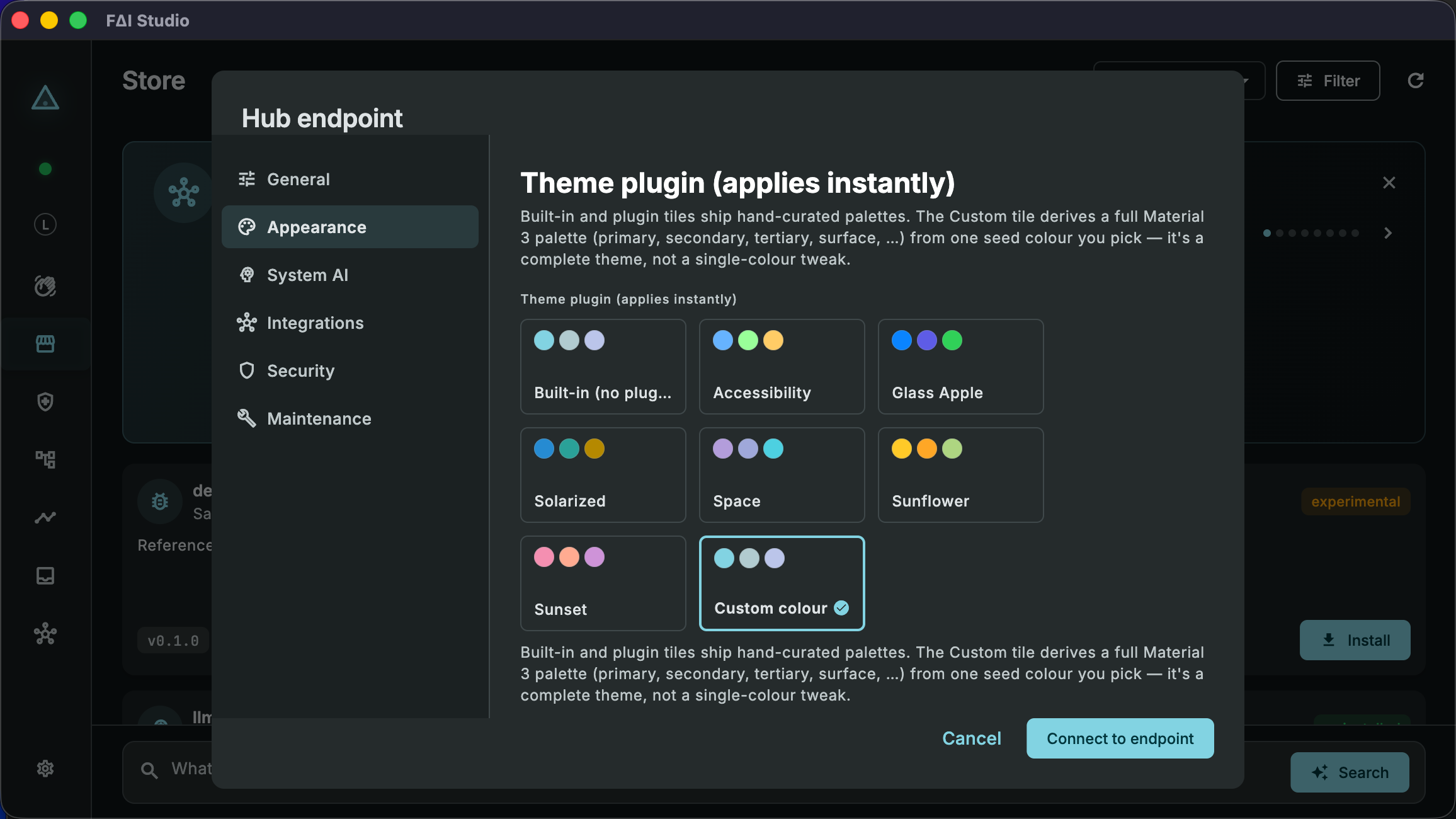Cancel the Hub endpoint dialog
This screenshot has height=819, width=1456.
(x=971, y=738)
